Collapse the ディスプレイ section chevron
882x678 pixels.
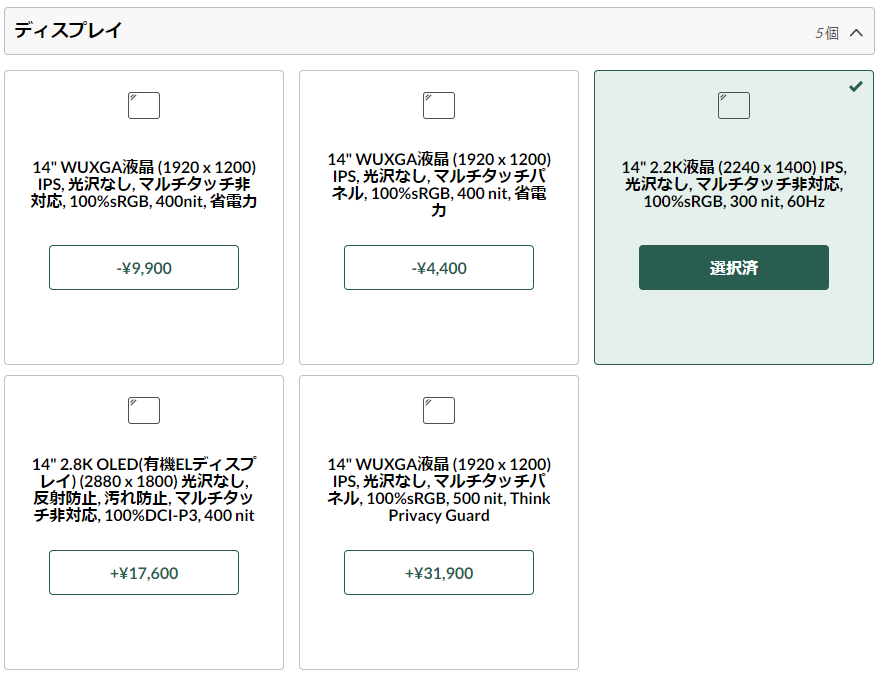[x=856, y=33]
